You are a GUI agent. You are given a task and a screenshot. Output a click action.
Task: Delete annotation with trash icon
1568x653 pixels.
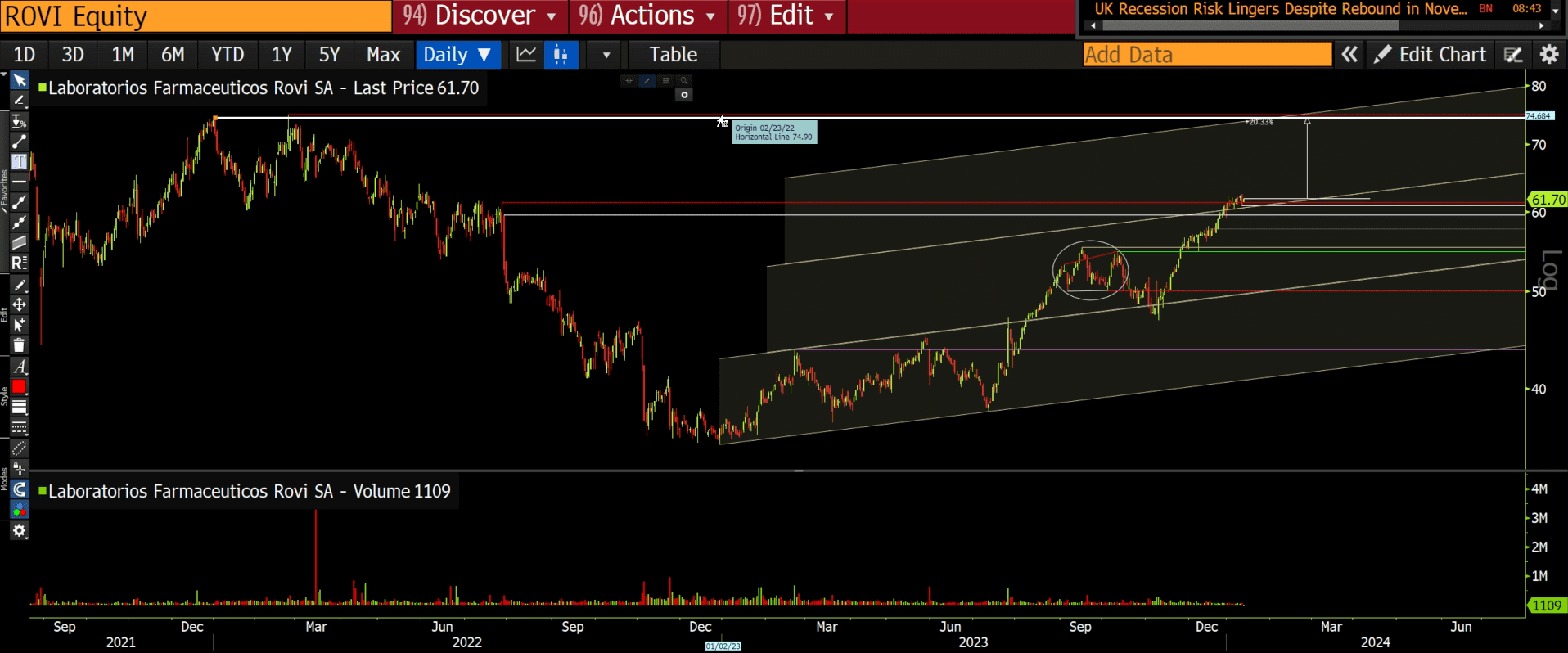pyautogui.click(x=20, y=345)
